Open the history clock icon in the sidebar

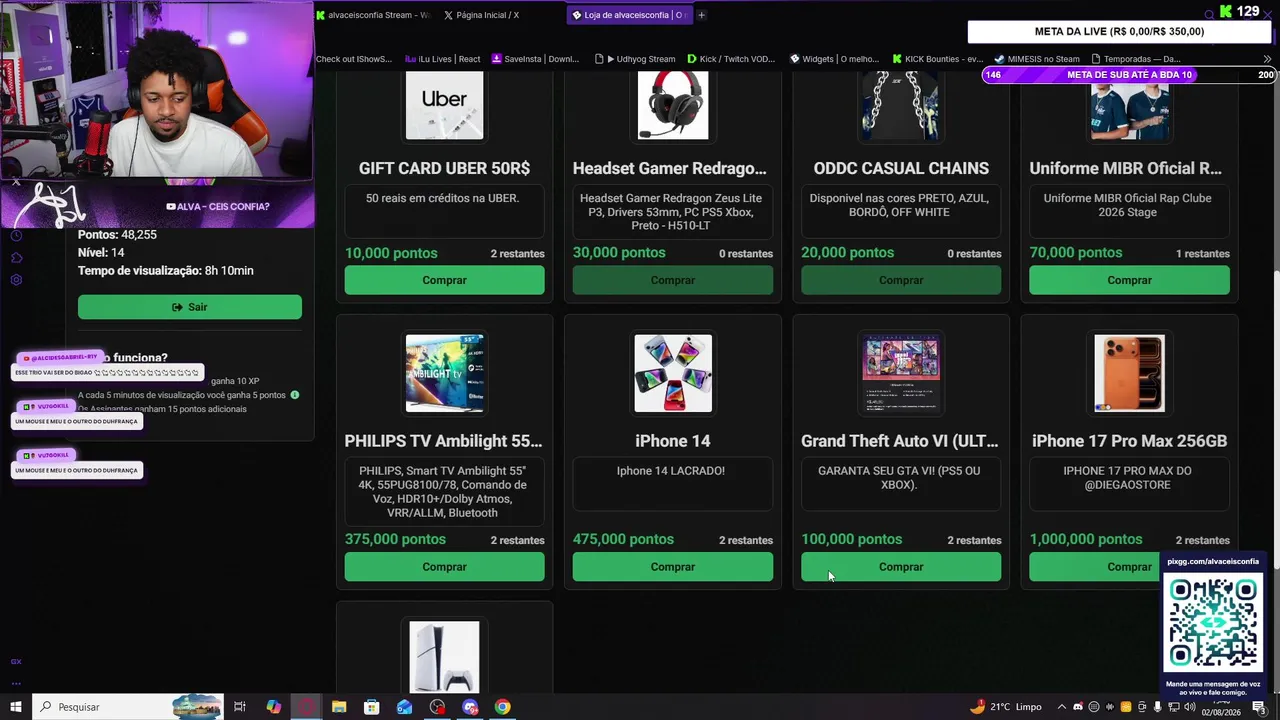(16, 236)
